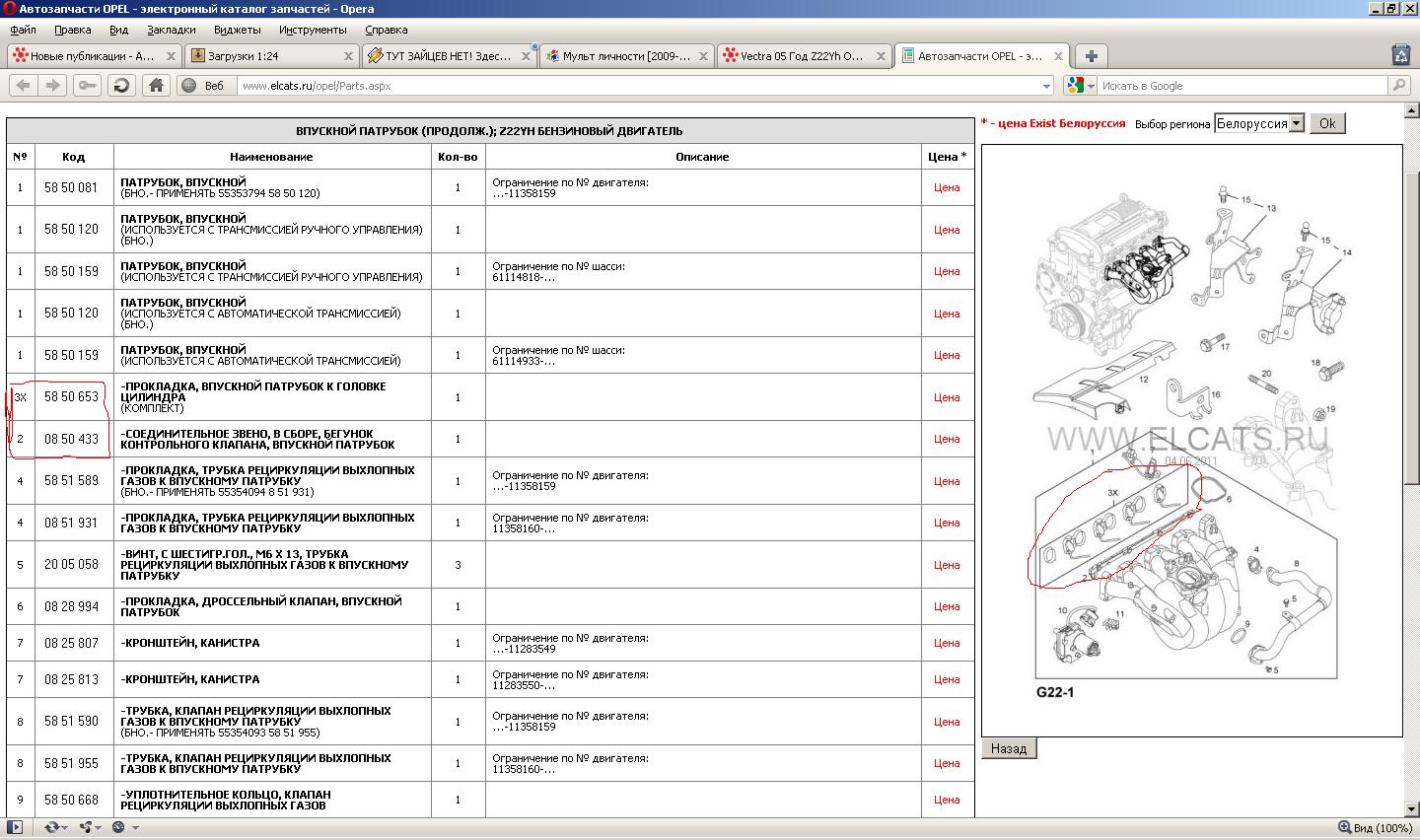This screenshot has width=1420, height=840.
Task: Go back with the browser back arrow
Action: click(x=23, y=86)
